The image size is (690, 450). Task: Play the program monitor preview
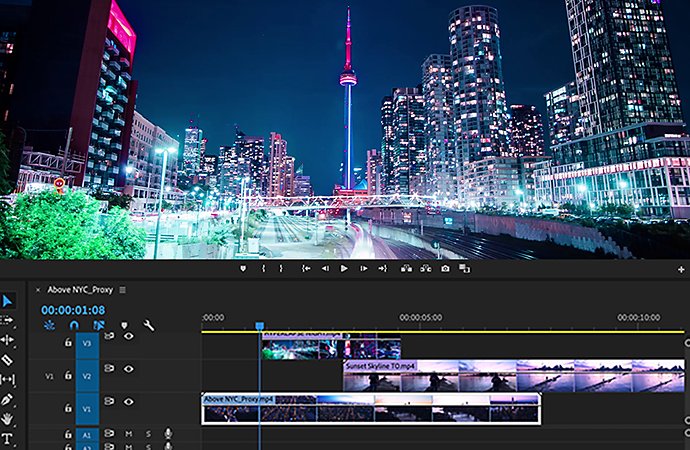[x=344, y=268]
